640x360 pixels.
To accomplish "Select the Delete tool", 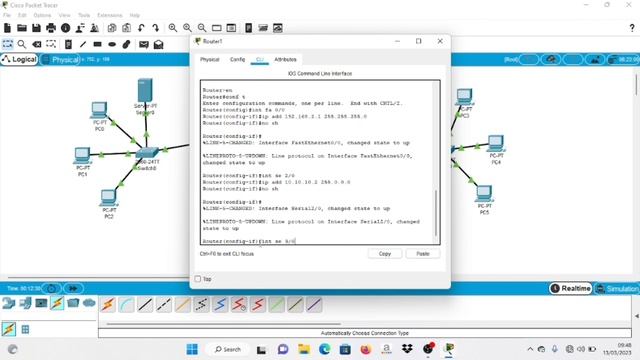I will click(x=36, y=44).
